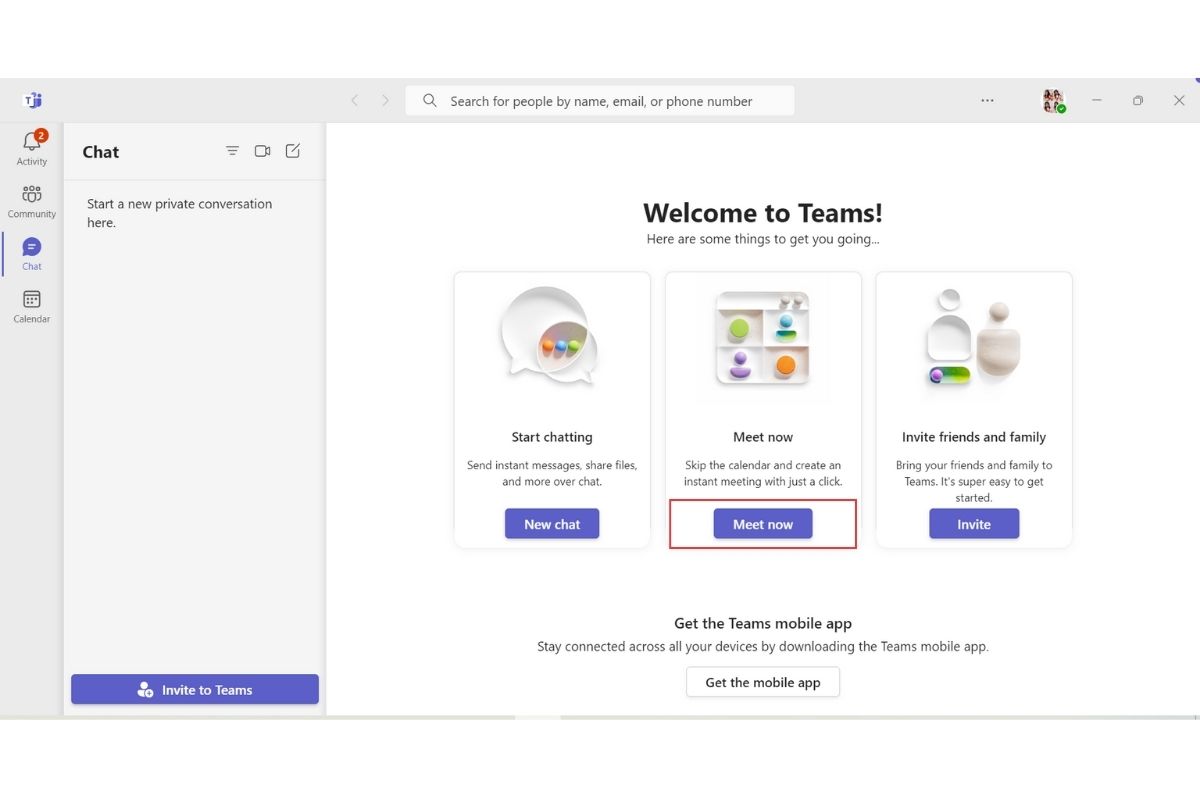Open the Calendar in sidebar
Image resolution: width=1200 pixels, height=800 pixels.
[32, 299]
